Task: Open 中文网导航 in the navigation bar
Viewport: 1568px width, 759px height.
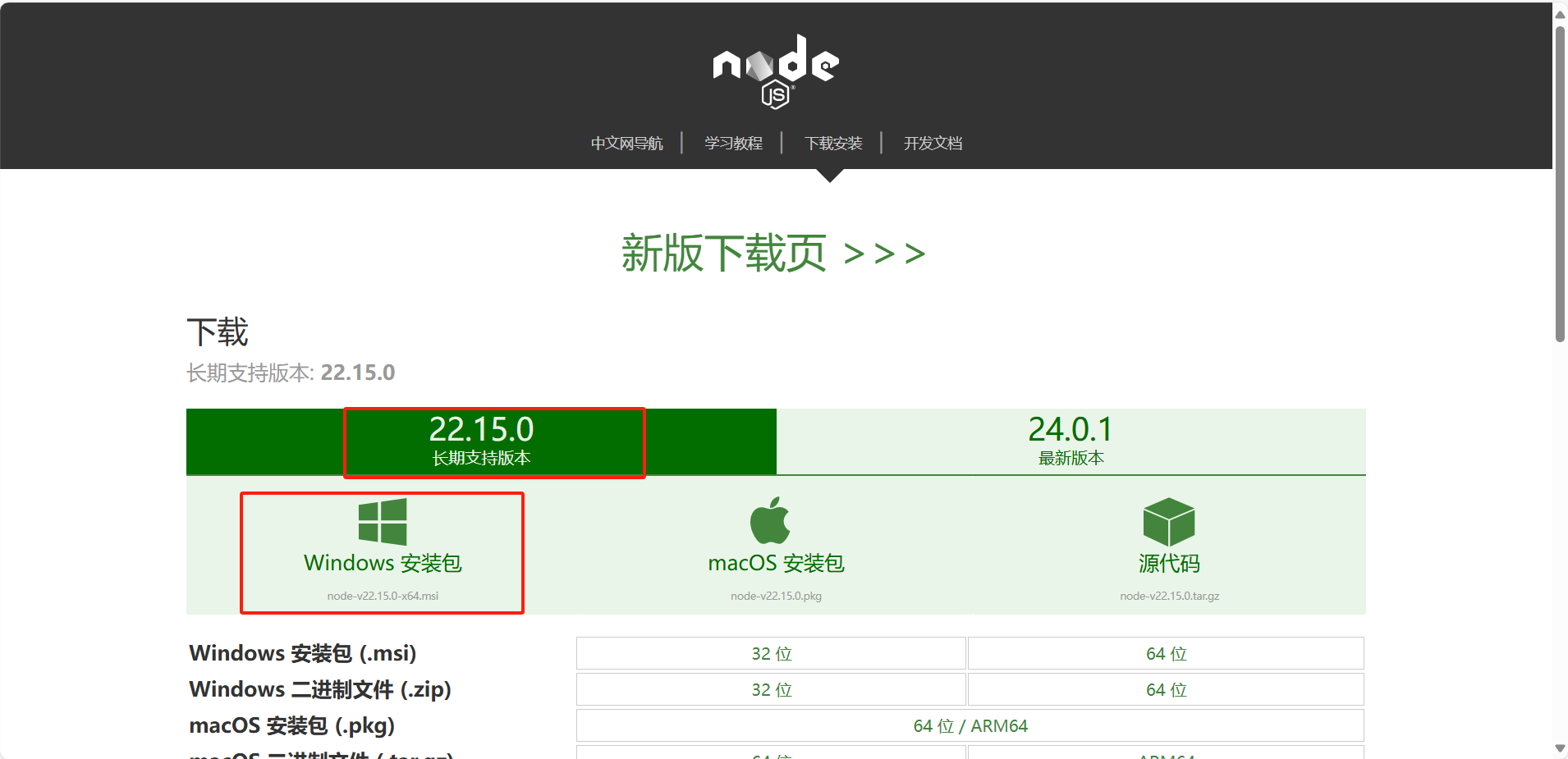Action: coord(627,144)
